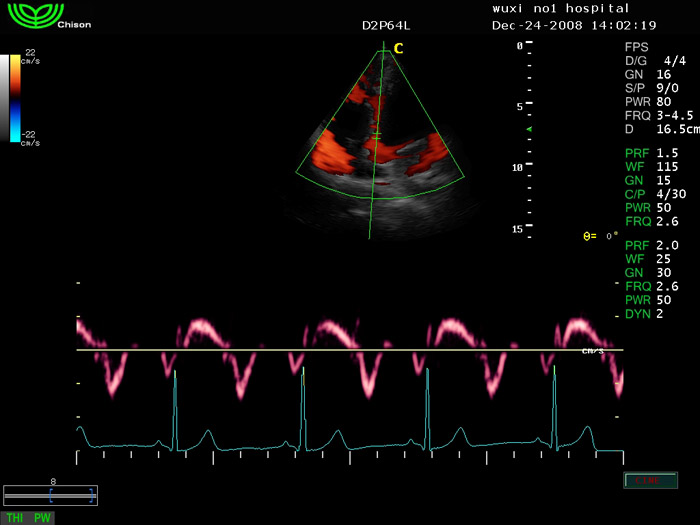Click the WF 115 wall filter parameter
700x525 pixels.
646,166
